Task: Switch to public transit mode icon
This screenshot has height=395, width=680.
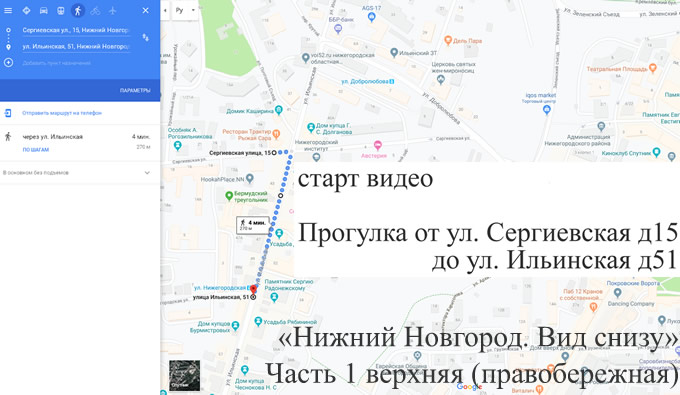Action: (x=61, y=10)
